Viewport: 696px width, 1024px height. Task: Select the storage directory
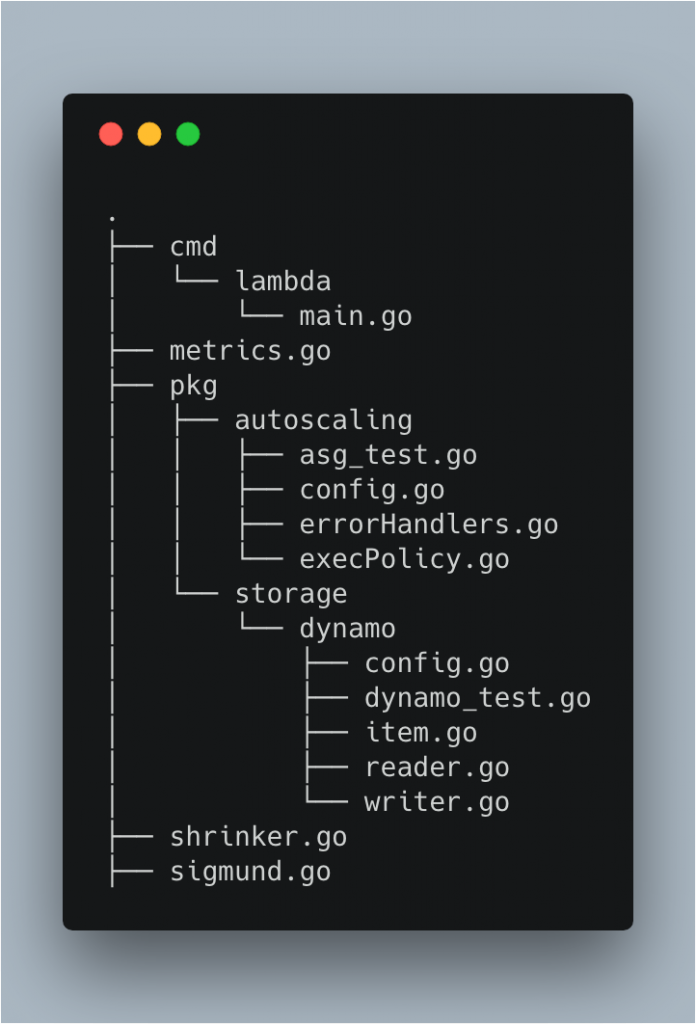point(291,594)
